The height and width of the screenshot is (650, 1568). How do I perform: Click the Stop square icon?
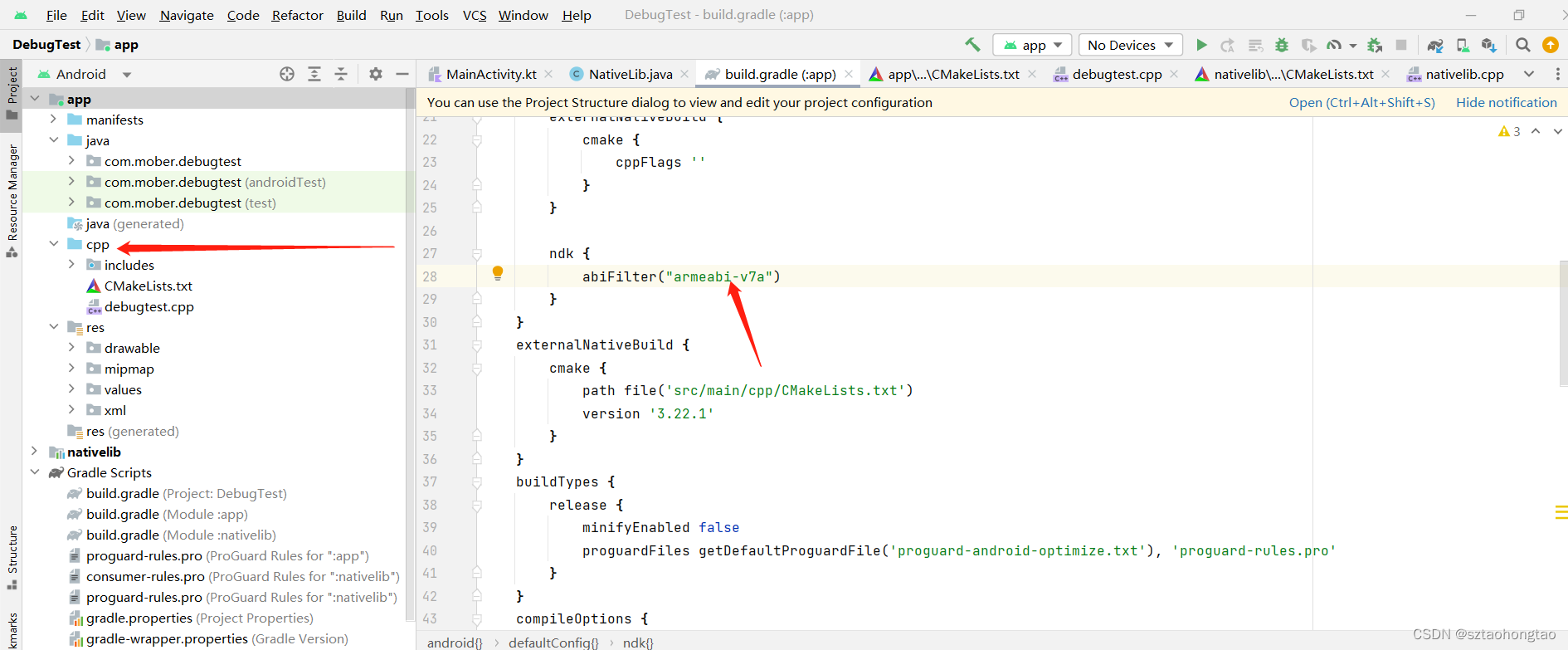tap(1401, 45)
